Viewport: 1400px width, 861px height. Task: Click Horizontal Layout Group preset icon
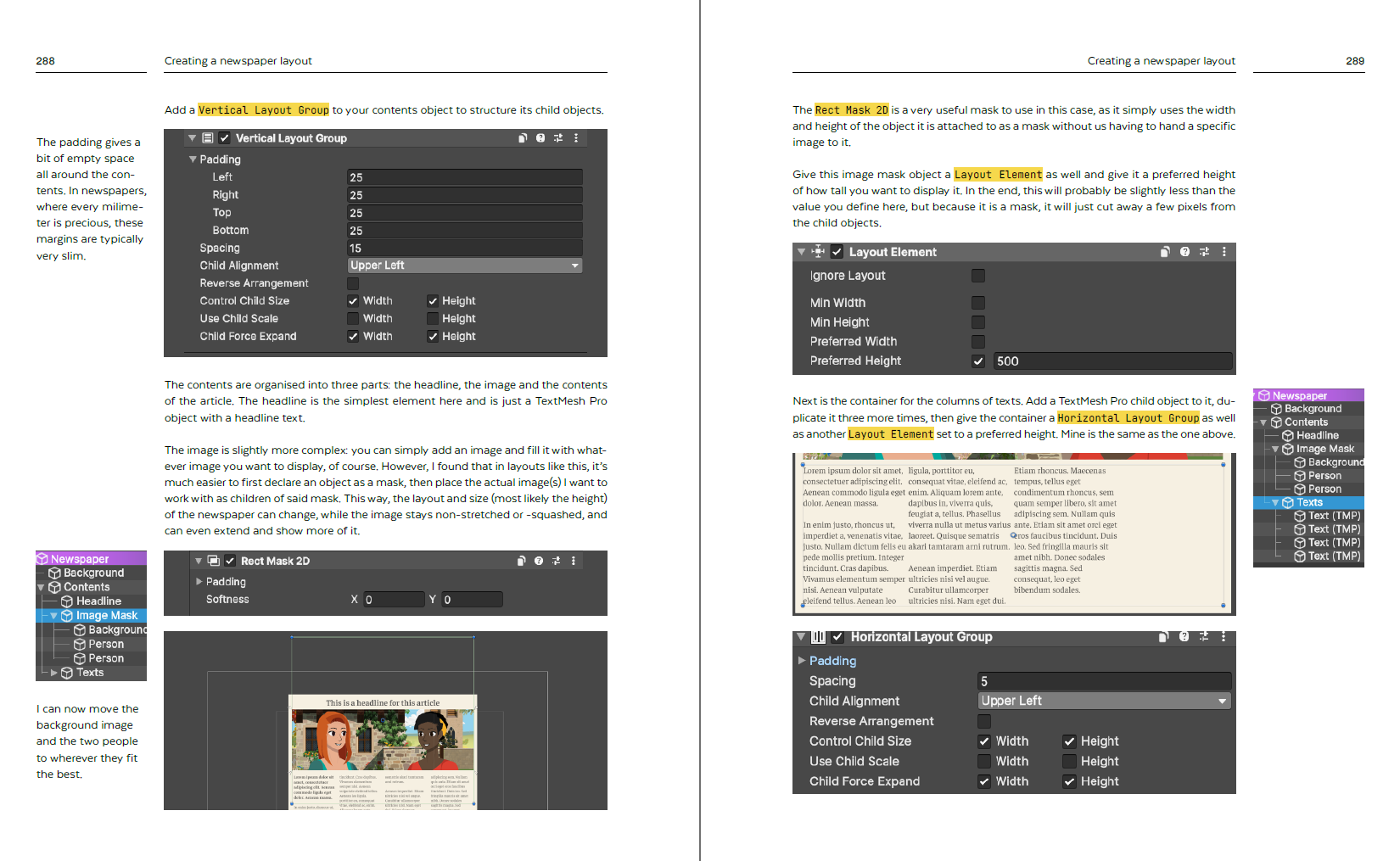[1203, 636]
